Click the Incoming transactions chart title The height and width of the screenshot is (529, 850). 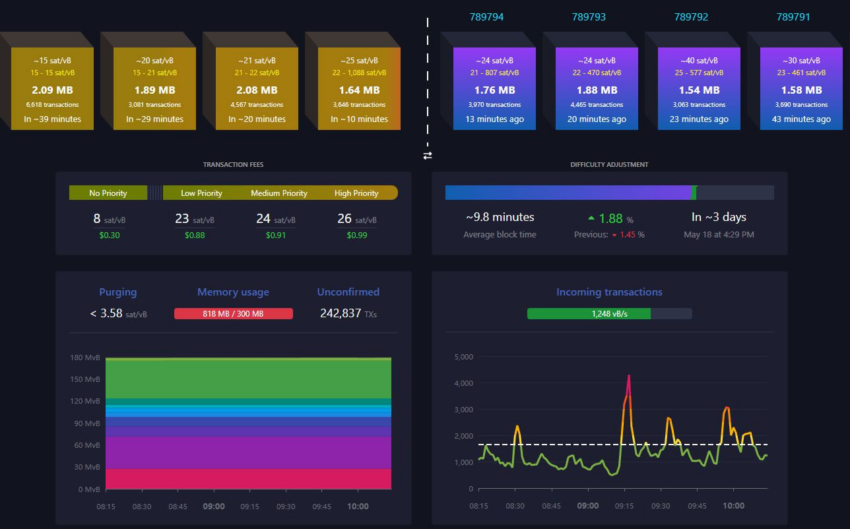tap(609, 292)
